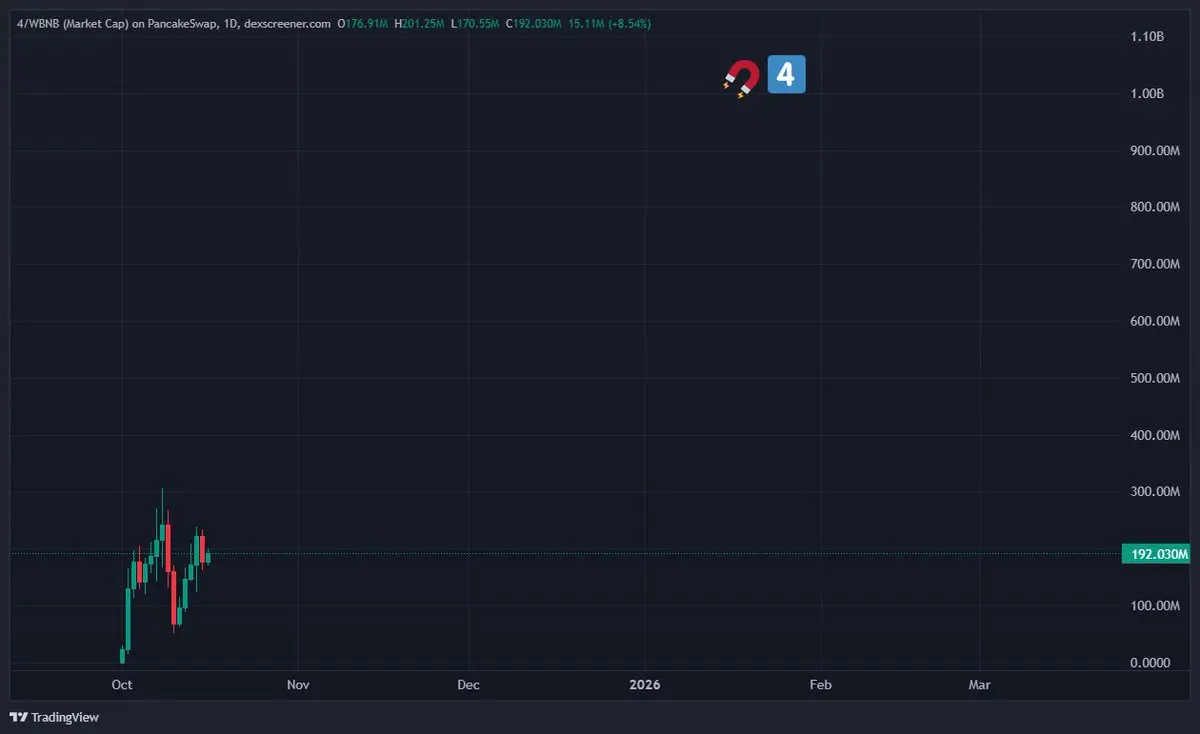The image size is (1200, 734).
Task: Click the Nov label on time axis
Action: pyautogui.click(x=297, y=685)
